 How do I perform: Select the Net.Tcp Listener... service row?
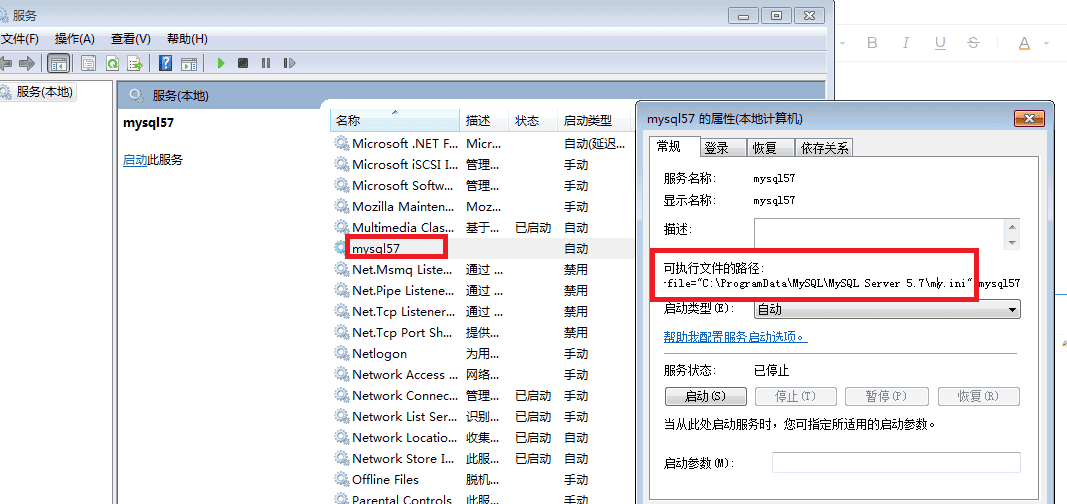pos(482,312)
